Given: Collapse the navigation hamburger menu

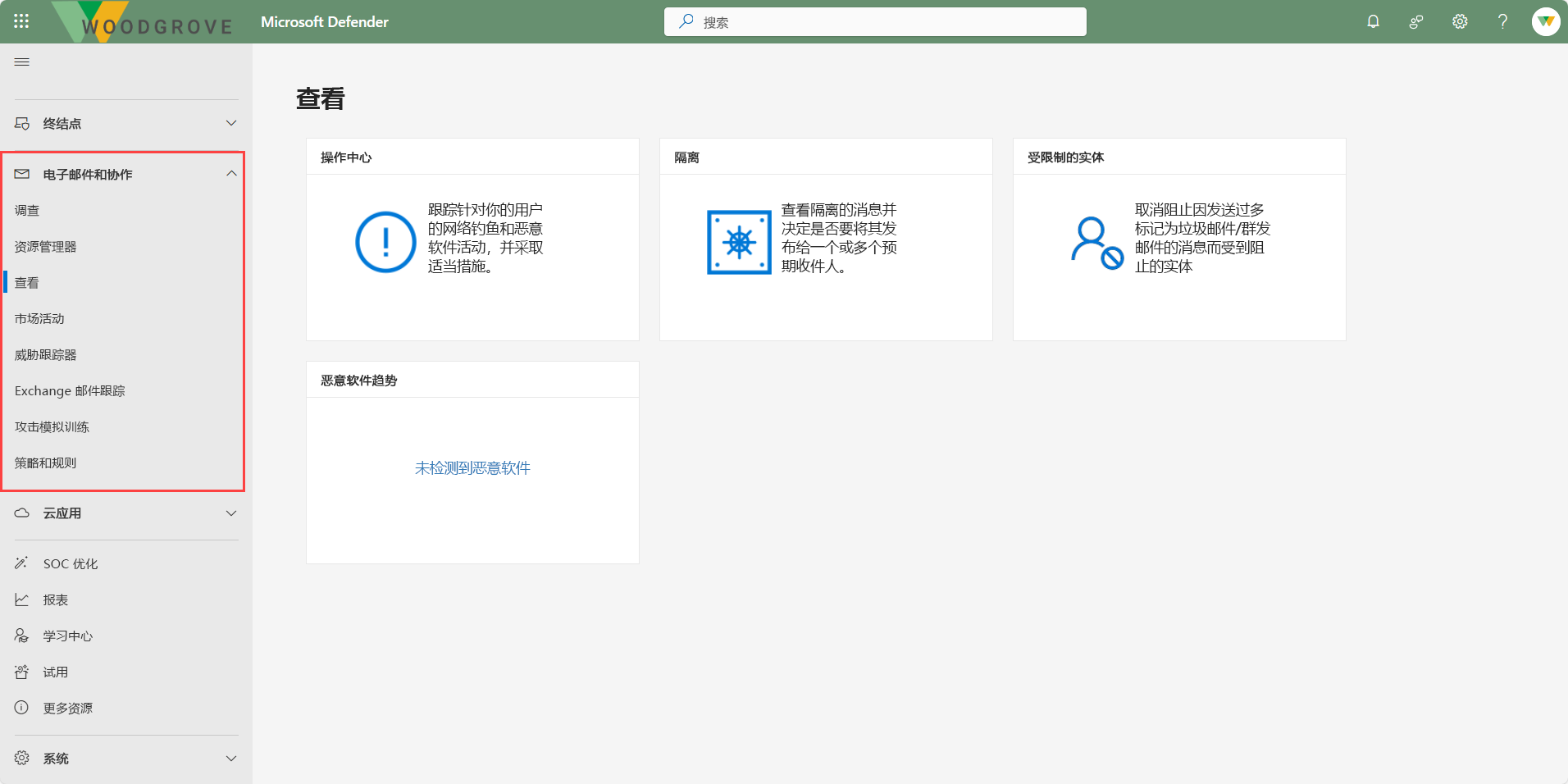Looking at the screenshot, I should tap(22, 62).
